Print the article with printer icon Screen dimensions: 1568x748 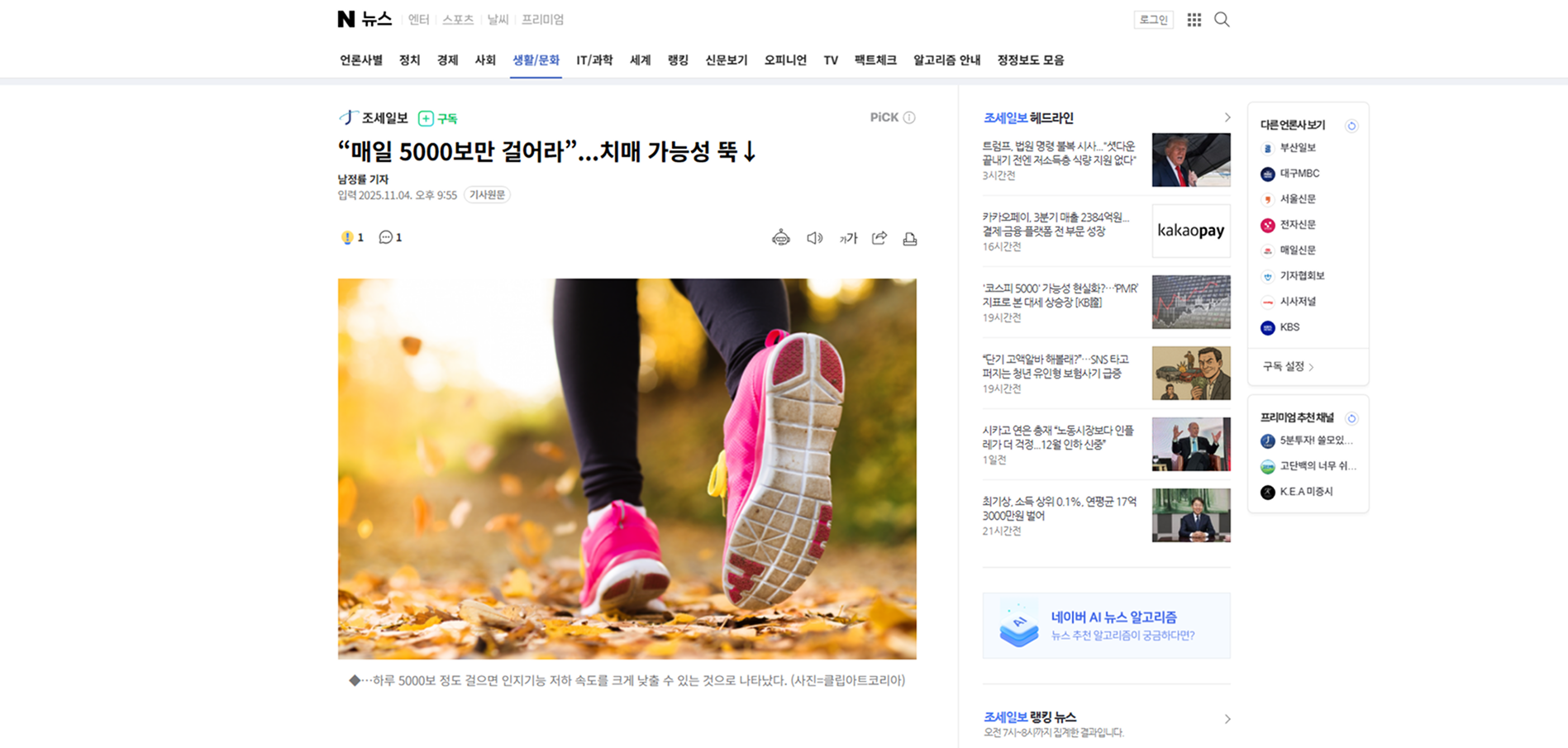(909, 238)
